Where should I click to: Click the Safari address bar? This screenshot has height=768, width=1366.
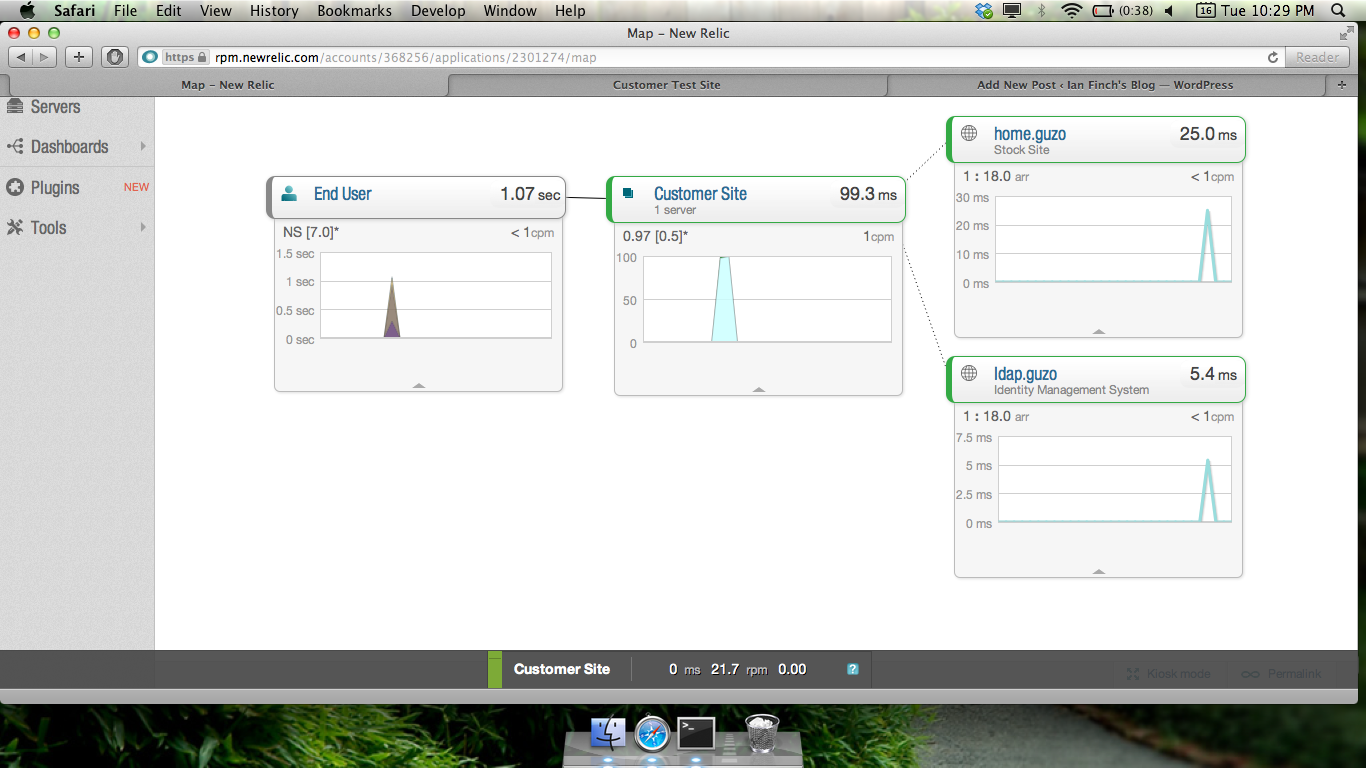[700, 57]
